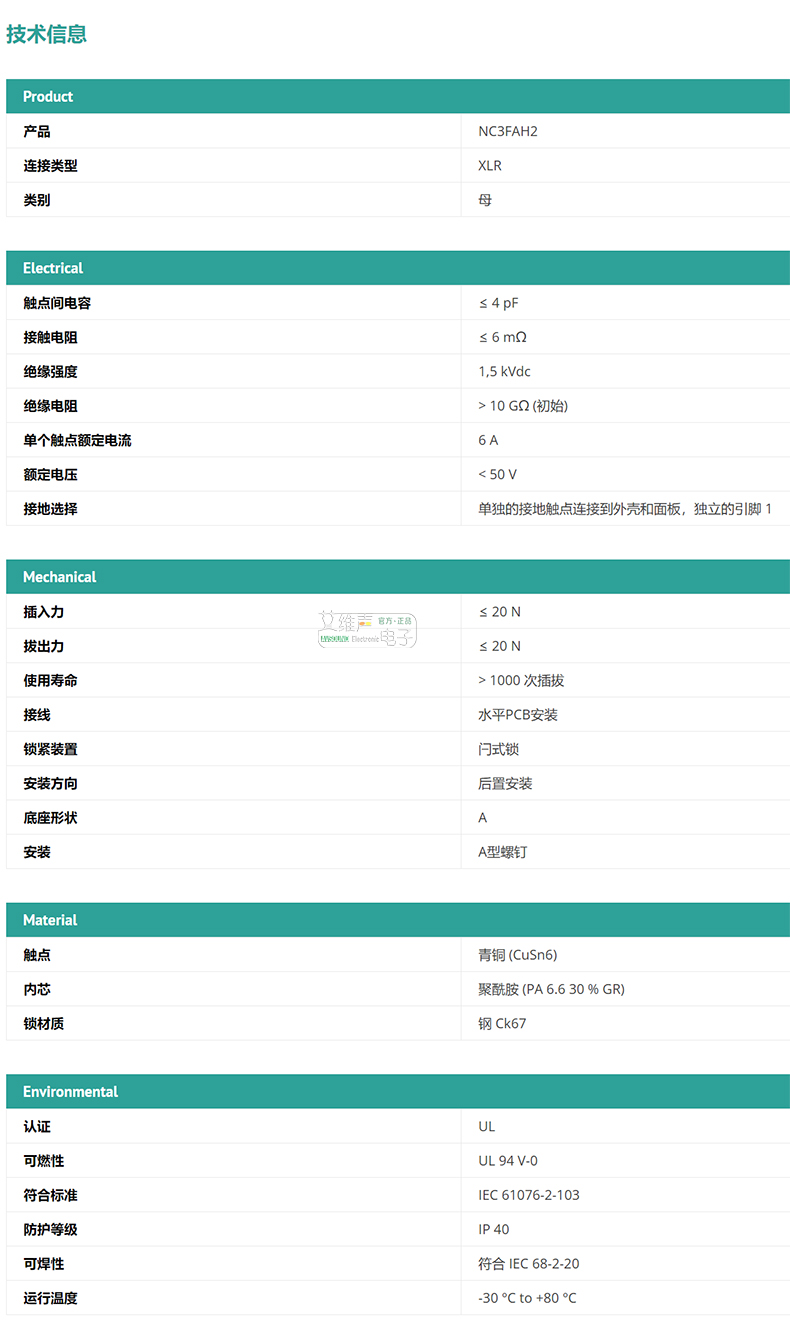Click the product value NC3FAH2
Image resolution: width=790 pixels, height=1323 pixels.
508,131
